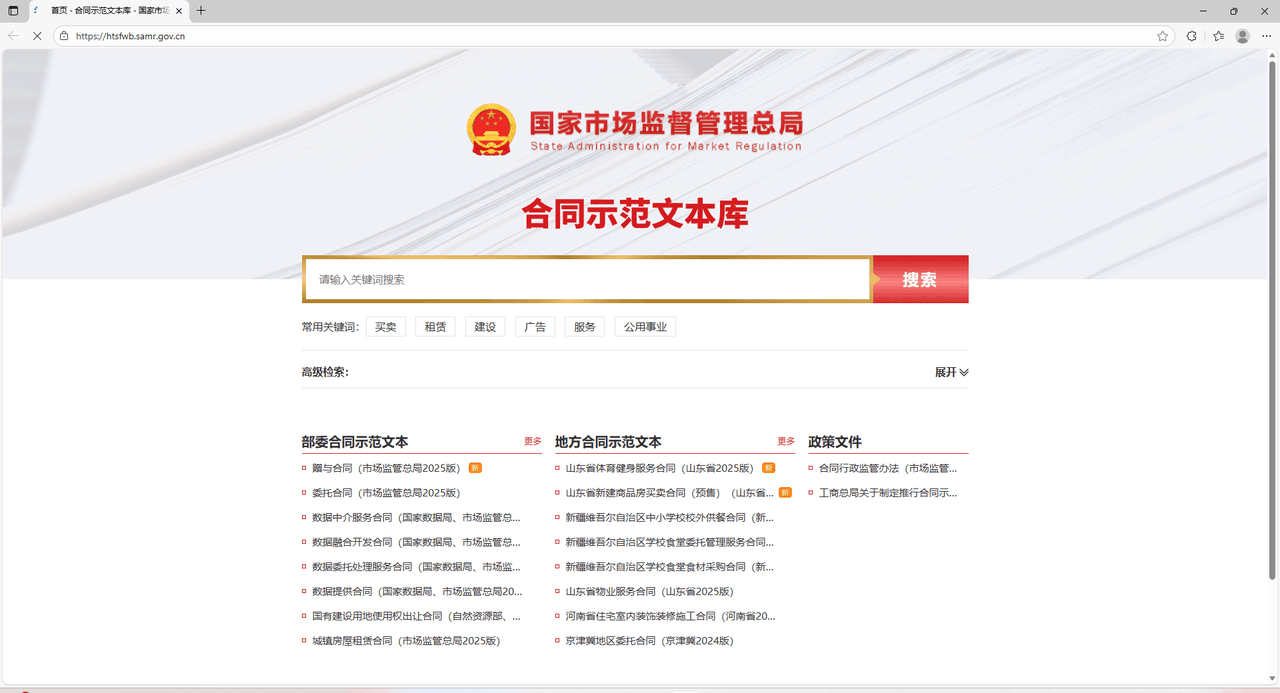1280x693 pixels.
Task: Click the 请输入关键词搜索 search box
Action: 588,280
